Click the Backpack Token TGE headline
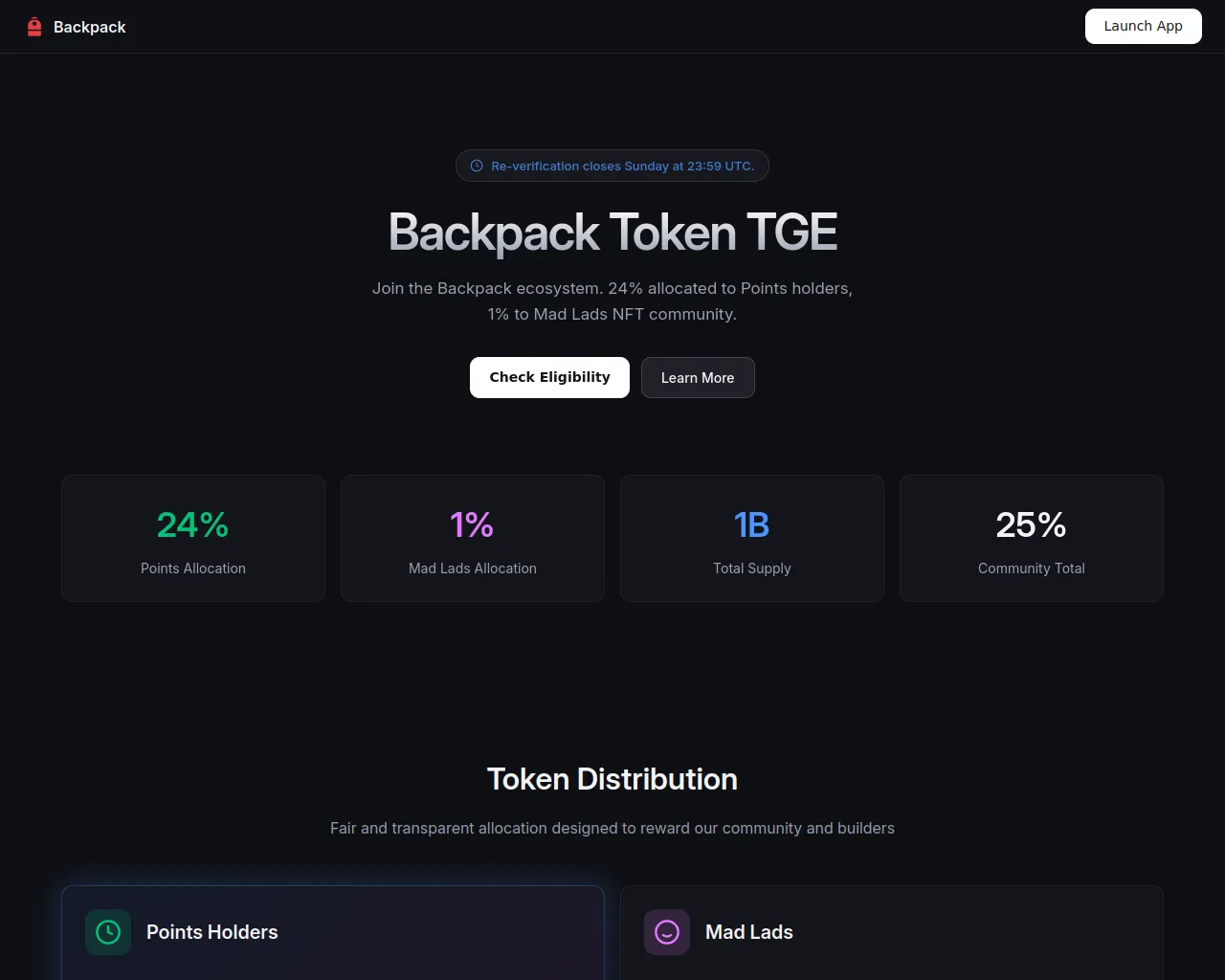This screenshot has width=1225, height=980. [x=612, y=233]
